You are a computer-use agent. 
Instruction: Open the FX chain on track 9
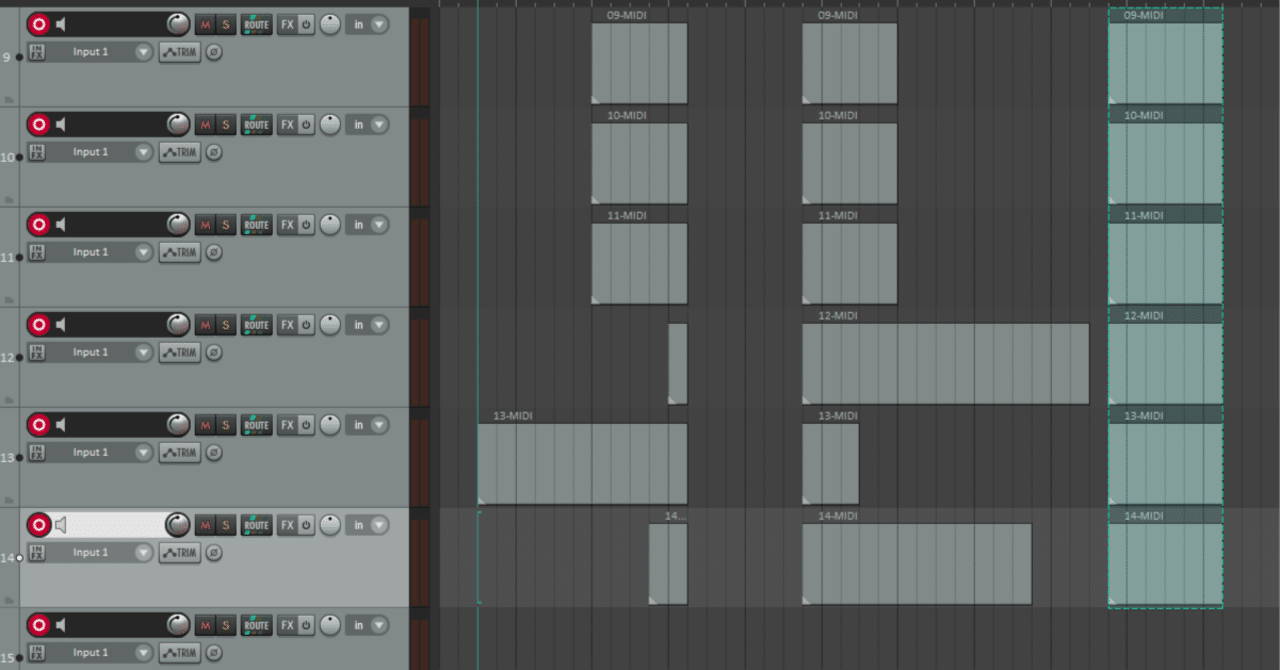click(287, 24)
